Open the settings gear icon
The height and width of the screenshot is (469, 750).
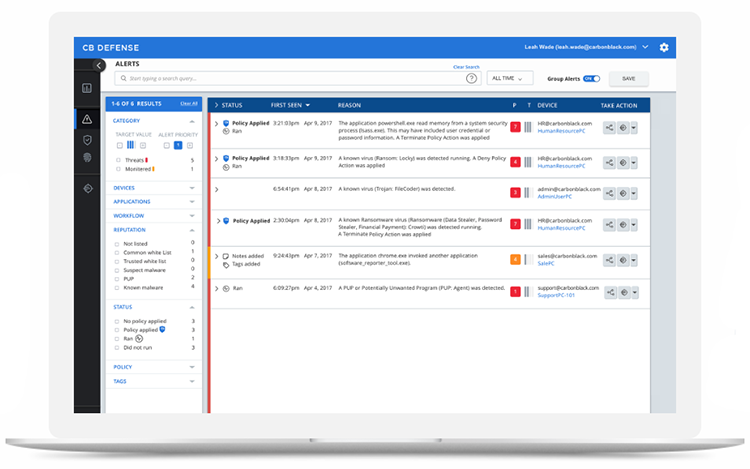pyautogui.click(x=664, y=47)
